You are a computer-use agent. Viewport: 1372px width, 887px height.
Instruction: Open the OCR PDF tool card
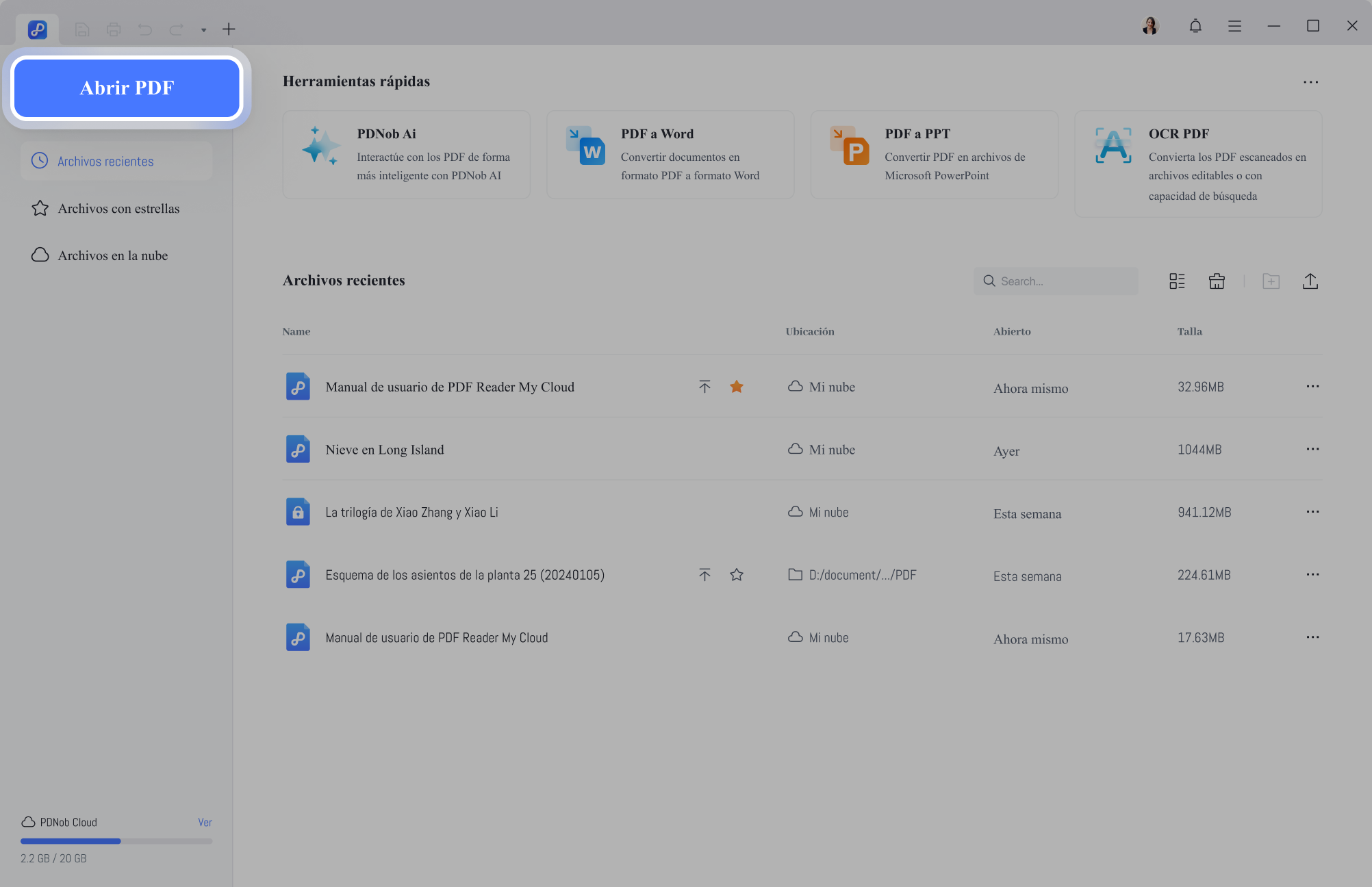click(1198, 164)
